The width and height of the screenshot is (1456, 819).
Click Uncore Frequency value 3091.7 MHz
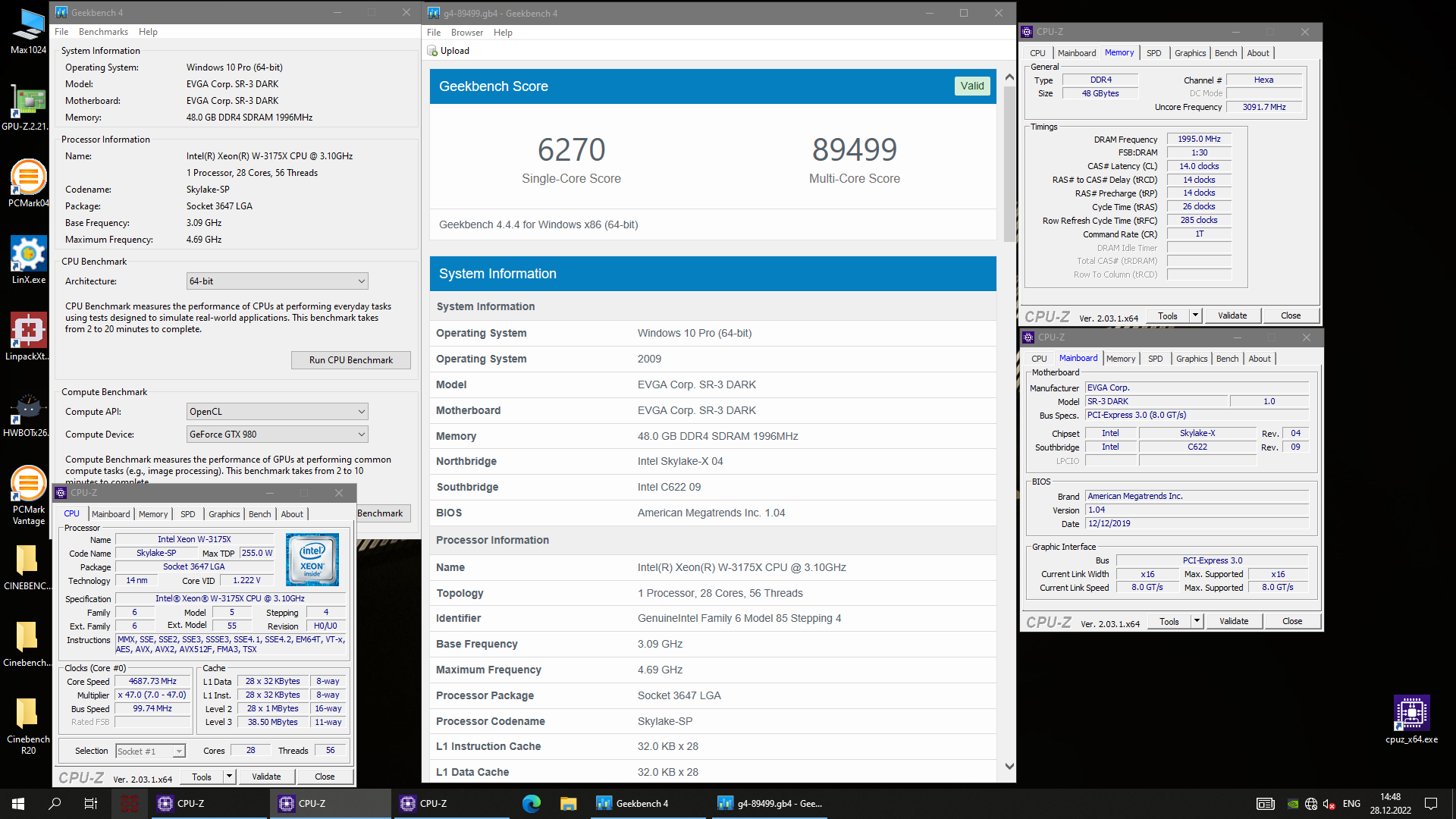(x=1264, y=107)
